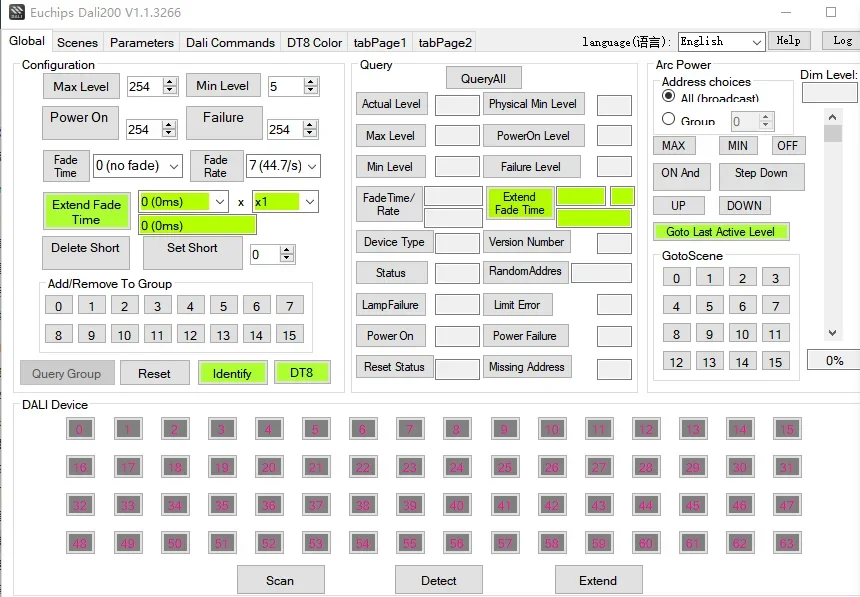The width and height of the screenshot is (860, 597).
Task: Select DALI device address 0 box
Action: (x=80, y=429)
